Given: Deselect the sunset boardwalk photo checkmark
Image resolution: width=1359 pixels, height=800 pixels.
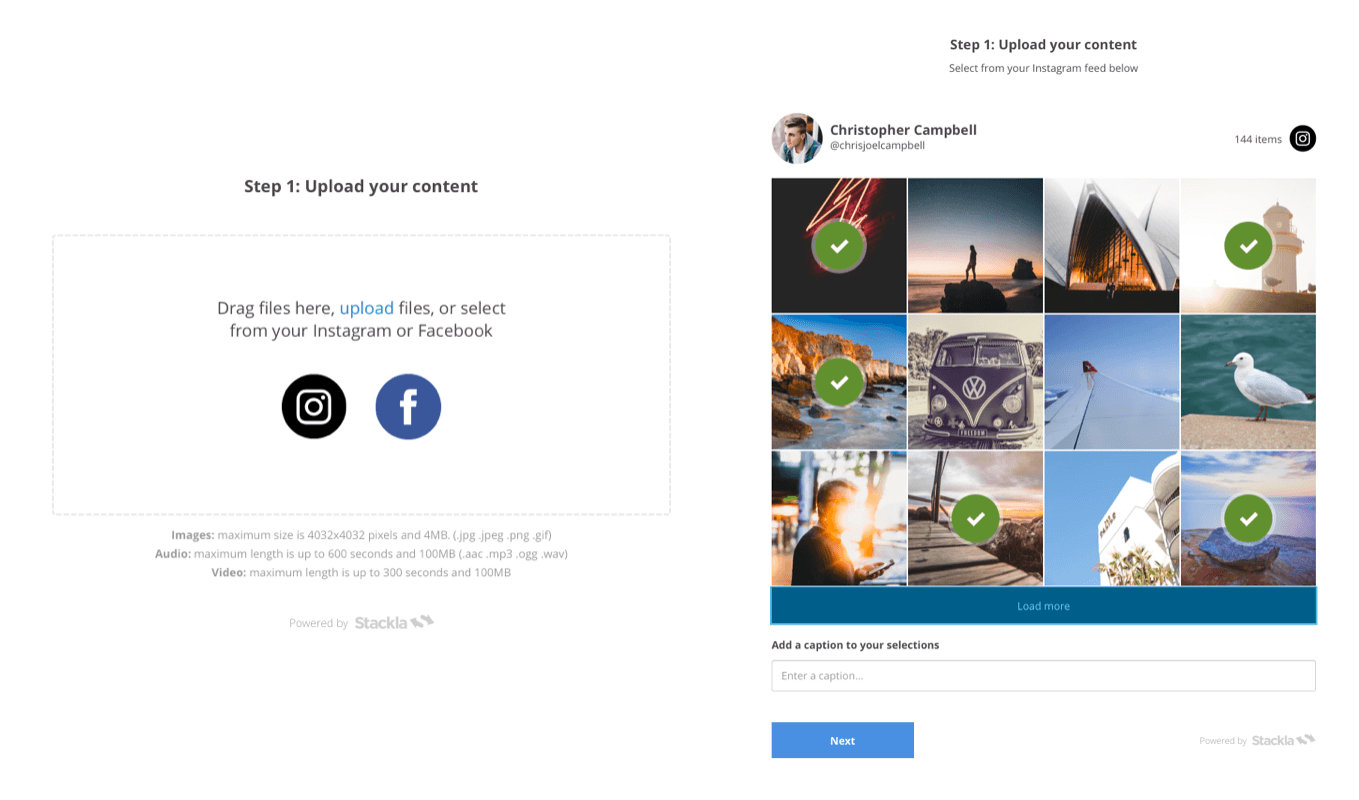Looking at the screenshot, I should [975, 519].
